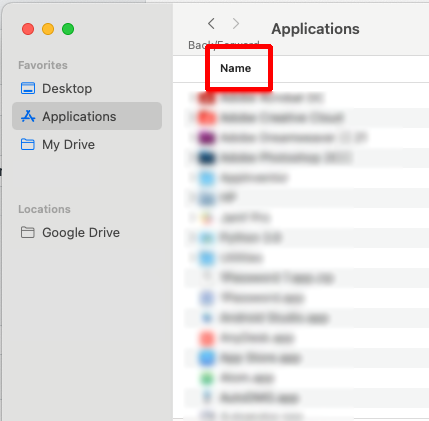Zoom the window with the green button

(68, 29)
